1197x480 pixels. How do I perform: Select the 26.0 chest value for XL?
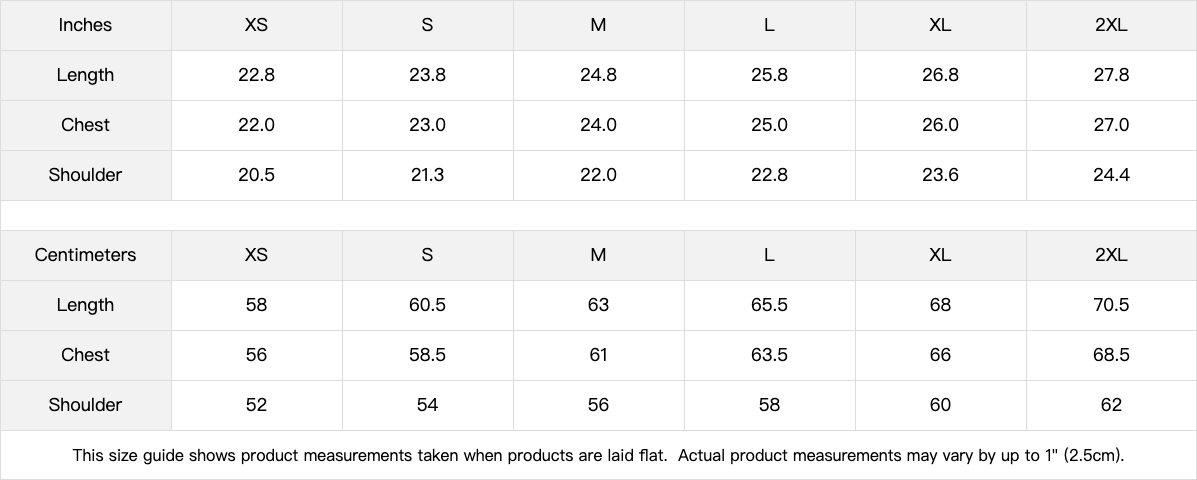[940, 125]
